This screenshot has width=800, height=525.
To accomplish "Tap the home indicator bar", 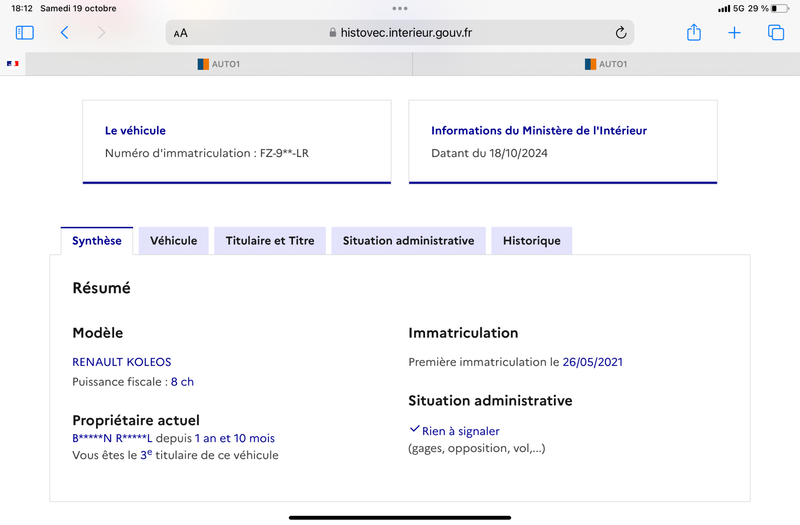I will pos(400,517).
